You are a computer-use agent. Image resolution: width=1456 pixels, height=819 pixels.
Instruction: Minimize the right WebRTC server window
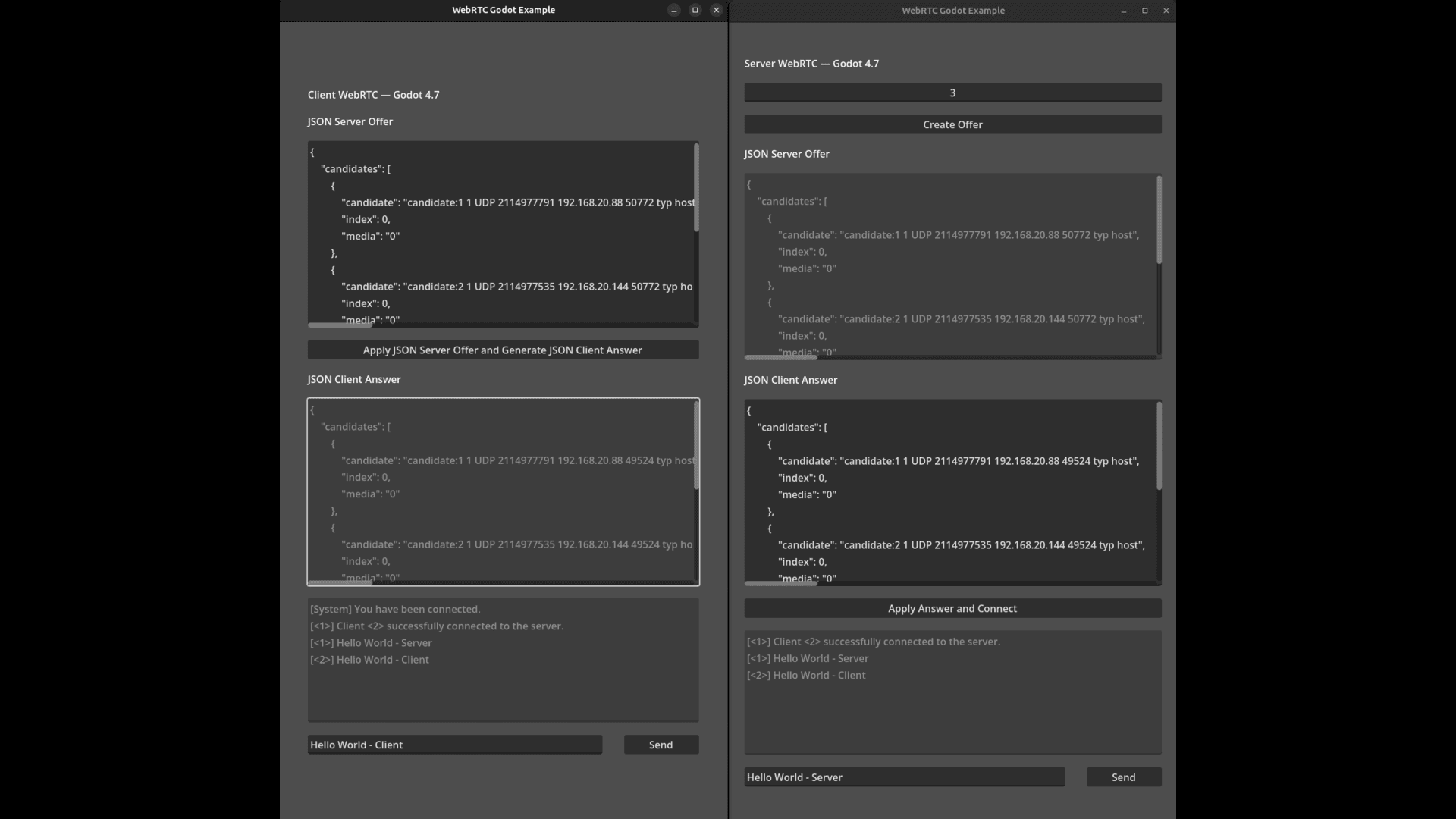coord(1124,11)
